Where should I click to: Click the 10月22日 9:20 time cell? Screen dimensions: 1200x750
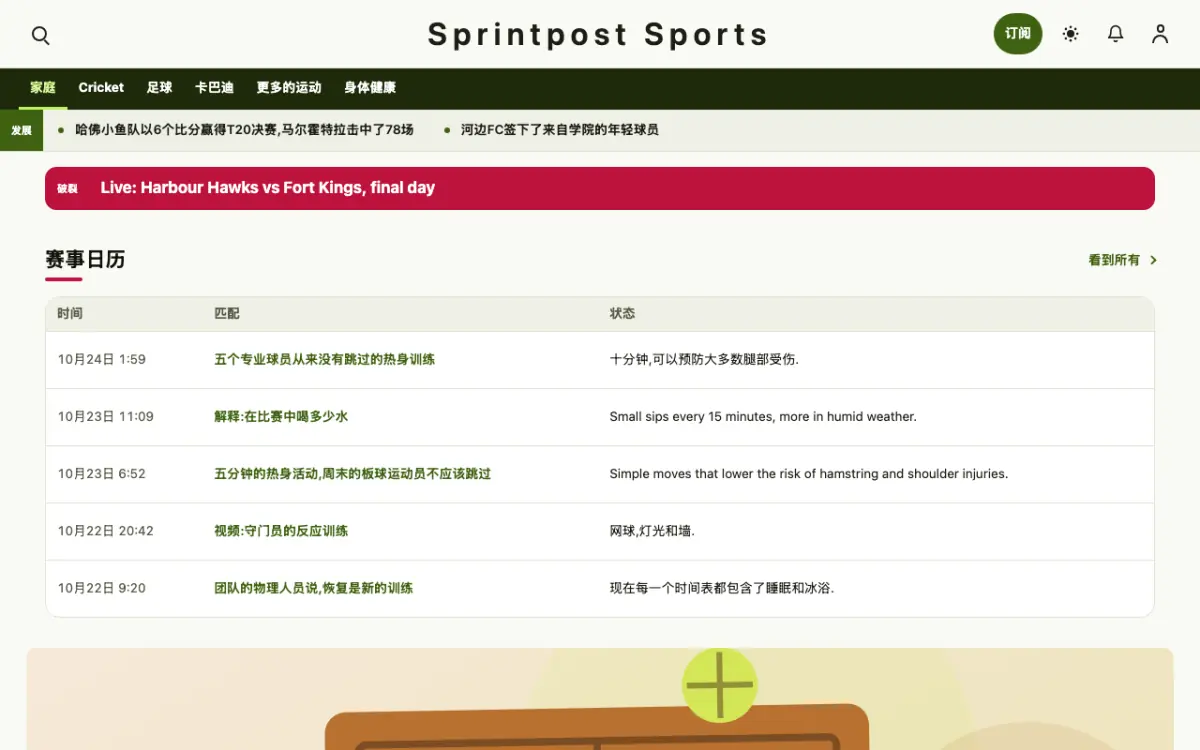click(x=102, y=588)
